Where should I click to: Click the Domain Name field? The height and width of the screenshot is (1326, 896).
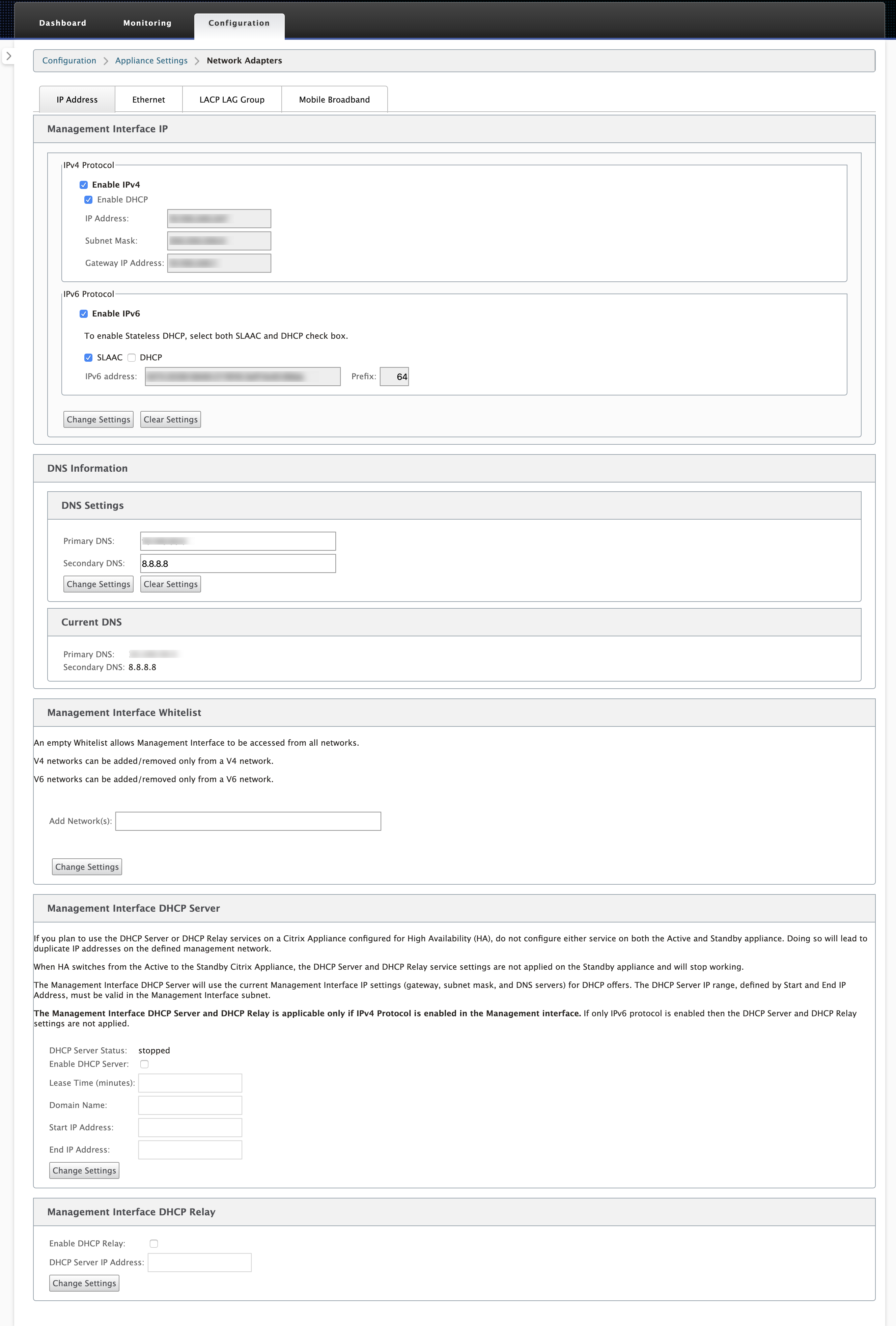point(190,1105)
